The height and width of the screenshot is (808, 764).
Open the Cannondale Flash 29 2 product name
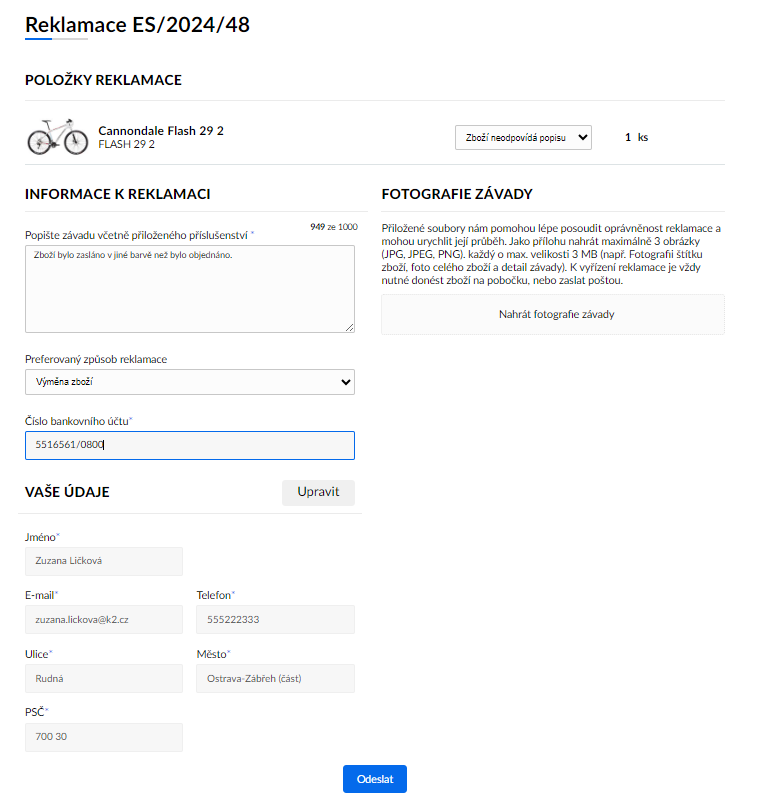[161, 131]
